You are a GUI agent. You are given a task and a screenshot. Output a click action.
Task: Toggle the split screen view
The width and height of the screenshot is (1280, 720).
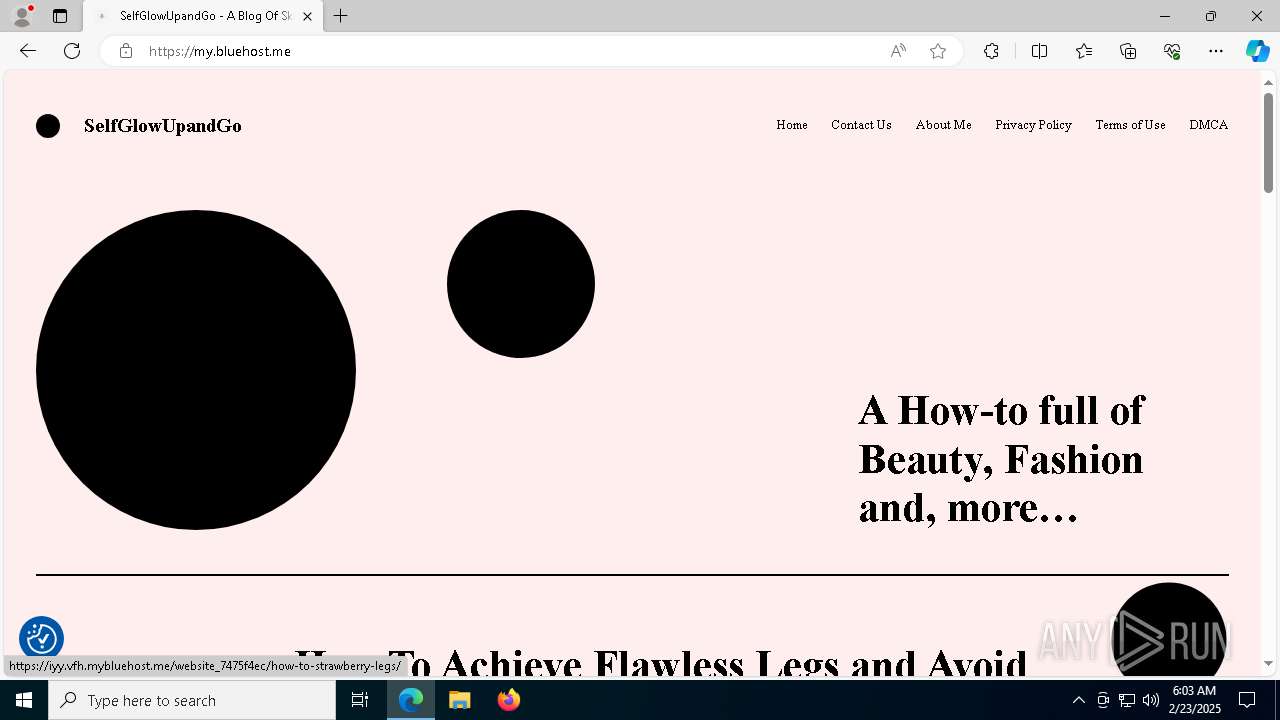click(x=1039, y=51)
